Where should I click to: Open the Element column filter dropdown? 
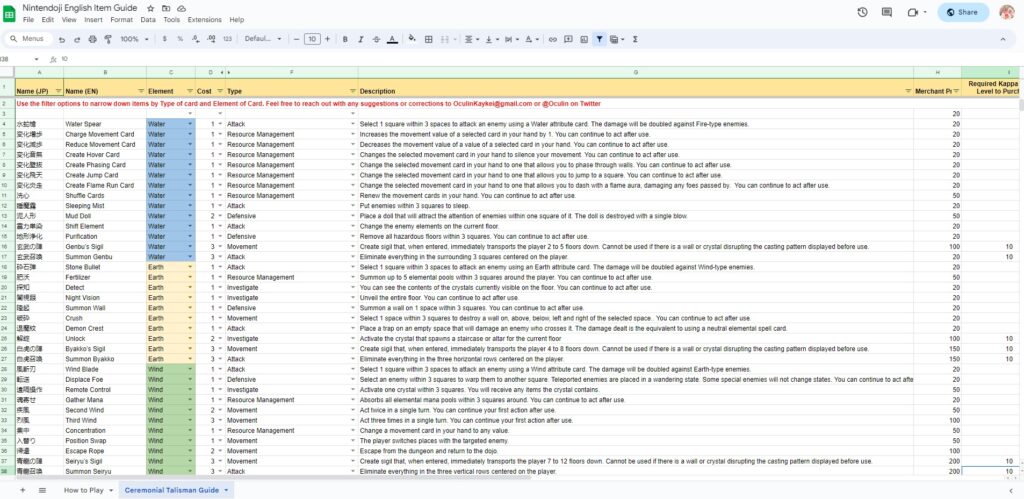[x=190, y=91]
